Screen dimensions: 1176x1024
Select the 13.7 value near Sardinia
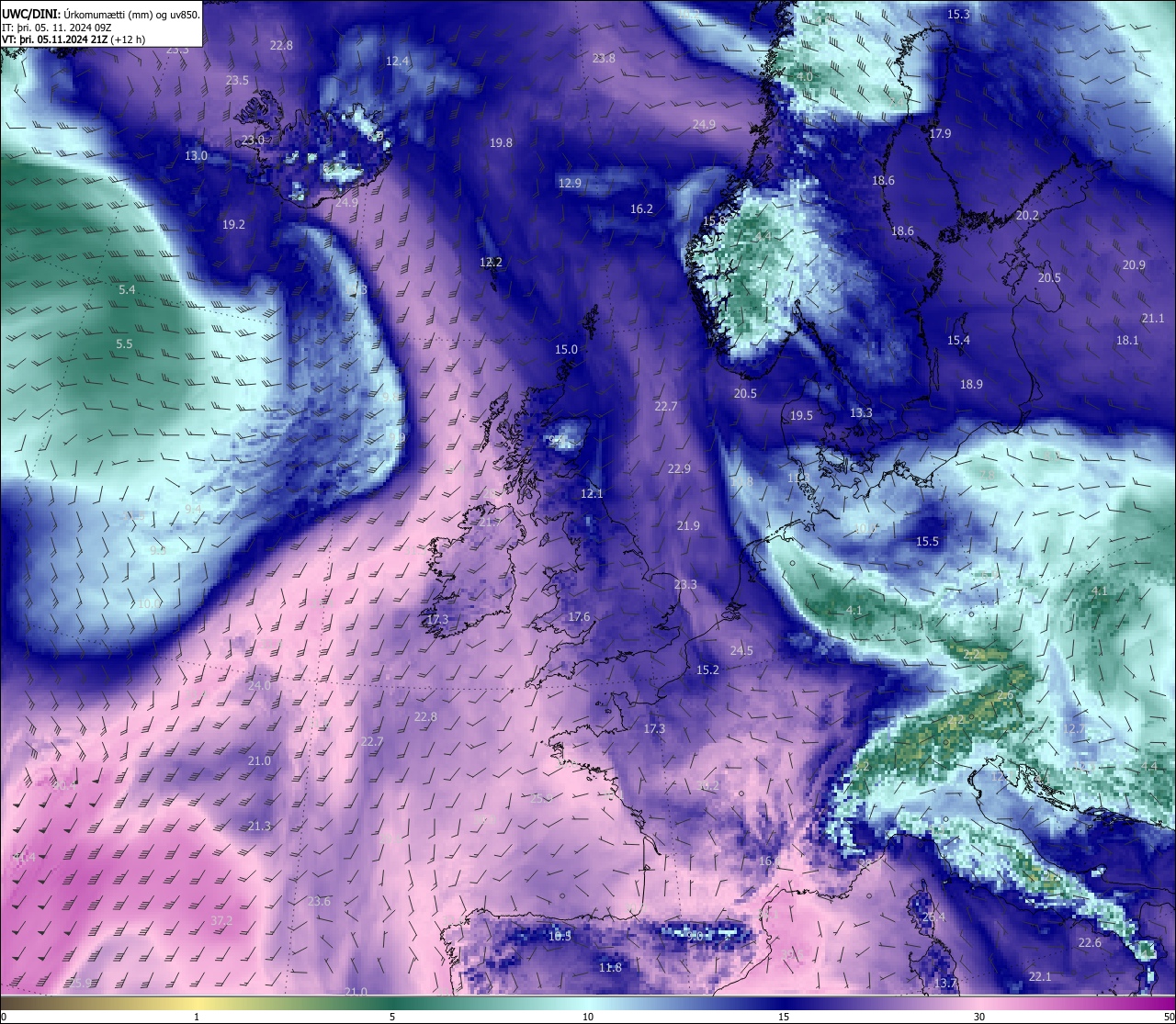point(944,984)
